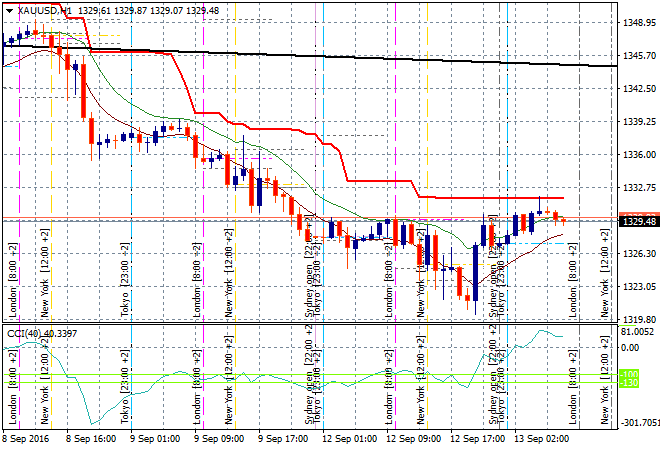Click the 1348.95 price scale label
Image resolution: width=660 pixels, height=450 pixels.
pos(637,22)
